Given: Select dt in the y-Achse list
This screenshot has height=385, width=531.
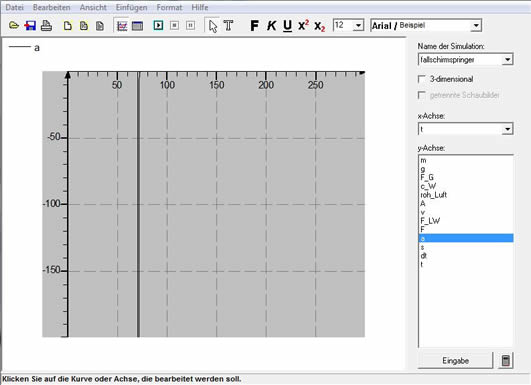Looking at the screenshot, I should 466,256.
